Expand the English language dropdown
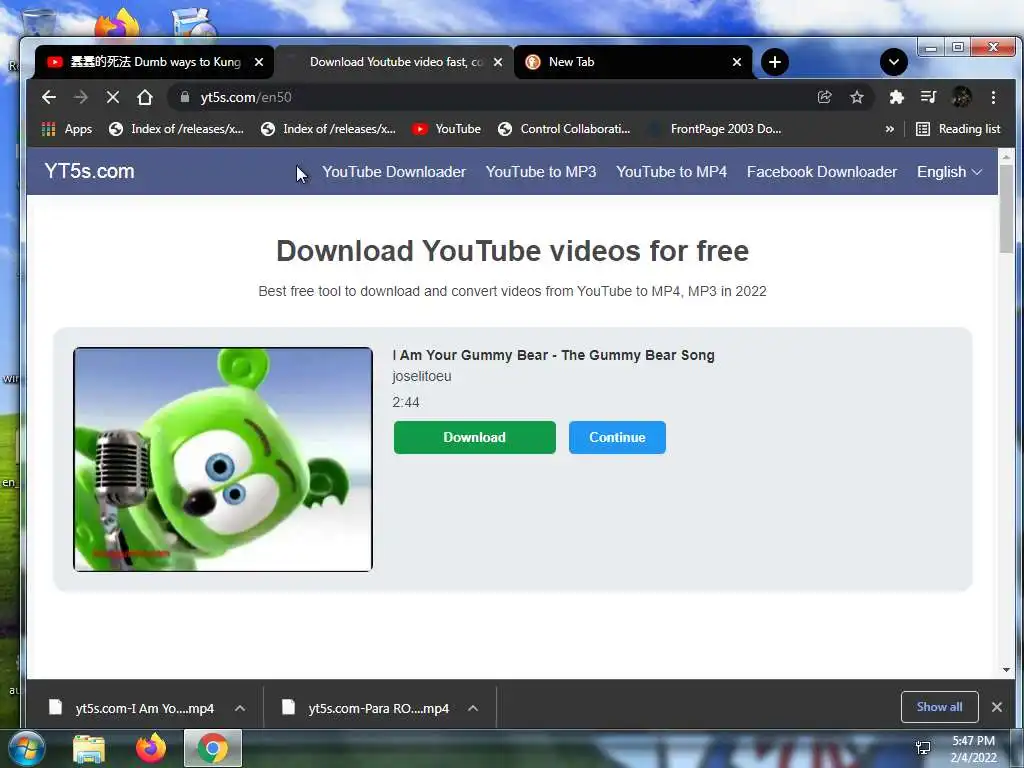Image resolution: width=1024 pixels, height=768 pixels. [950, 172]
